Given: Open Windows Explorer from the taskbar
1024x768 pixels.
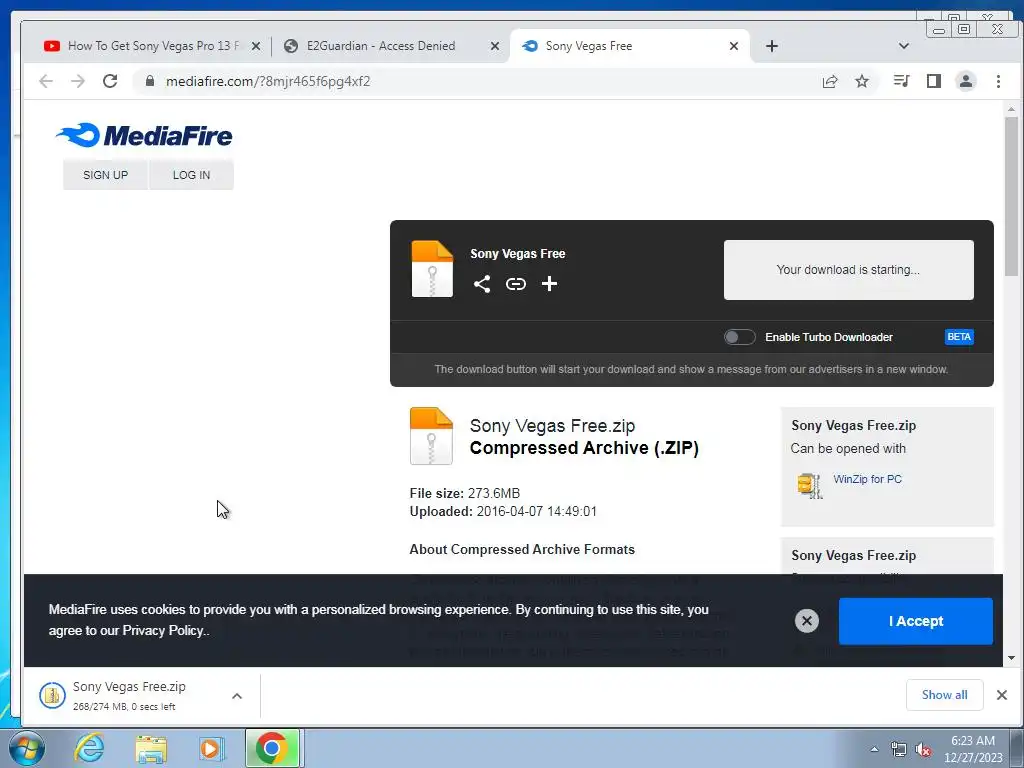Looking at the screenshot, I should click(151, 748).
